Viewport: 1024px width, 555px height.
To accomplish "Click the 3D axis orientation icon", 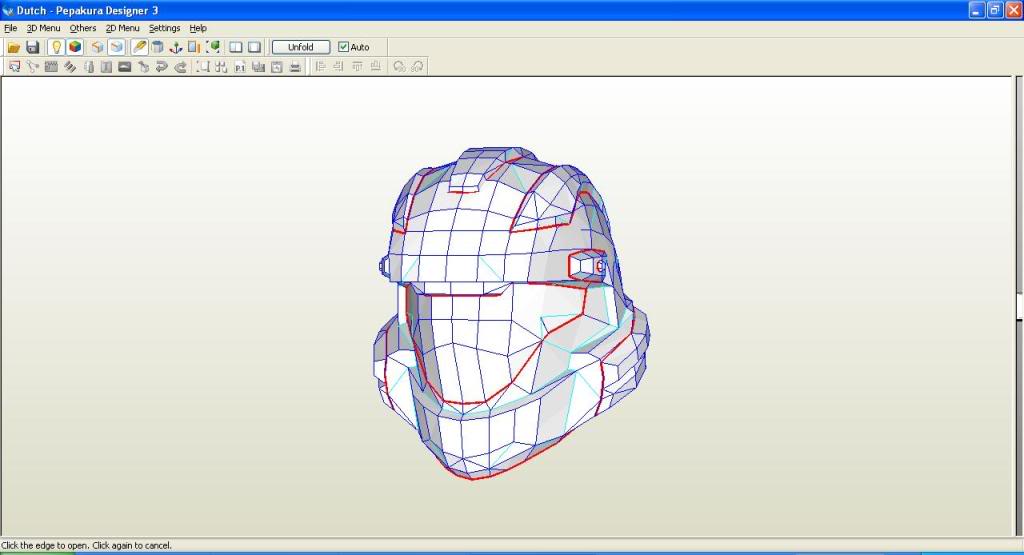I will point(176,47).
